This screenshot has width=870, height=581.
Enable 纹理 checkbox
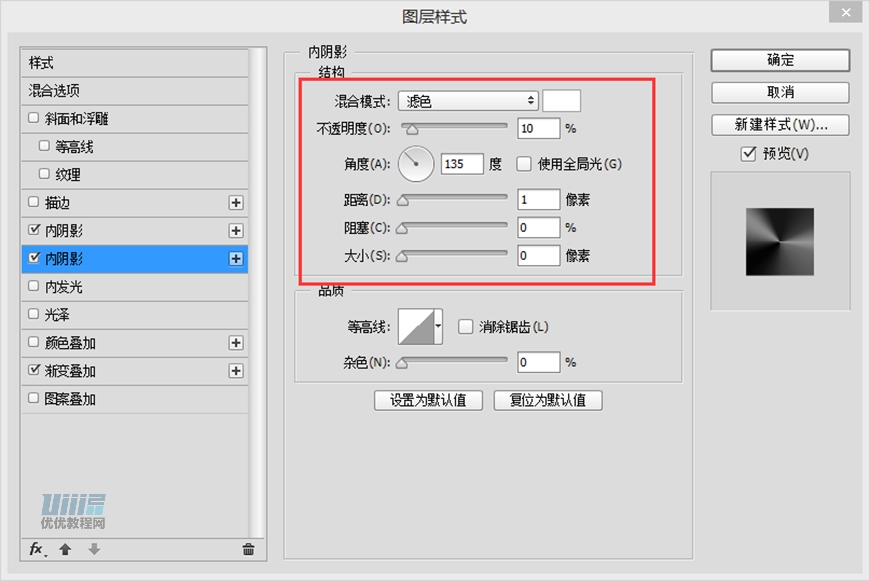point(44,174)
